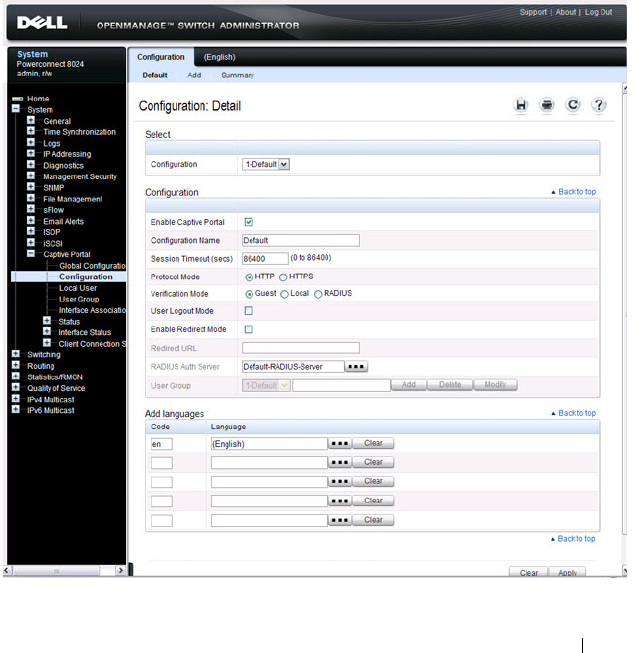Open User Group tree item

click(79, 299)
